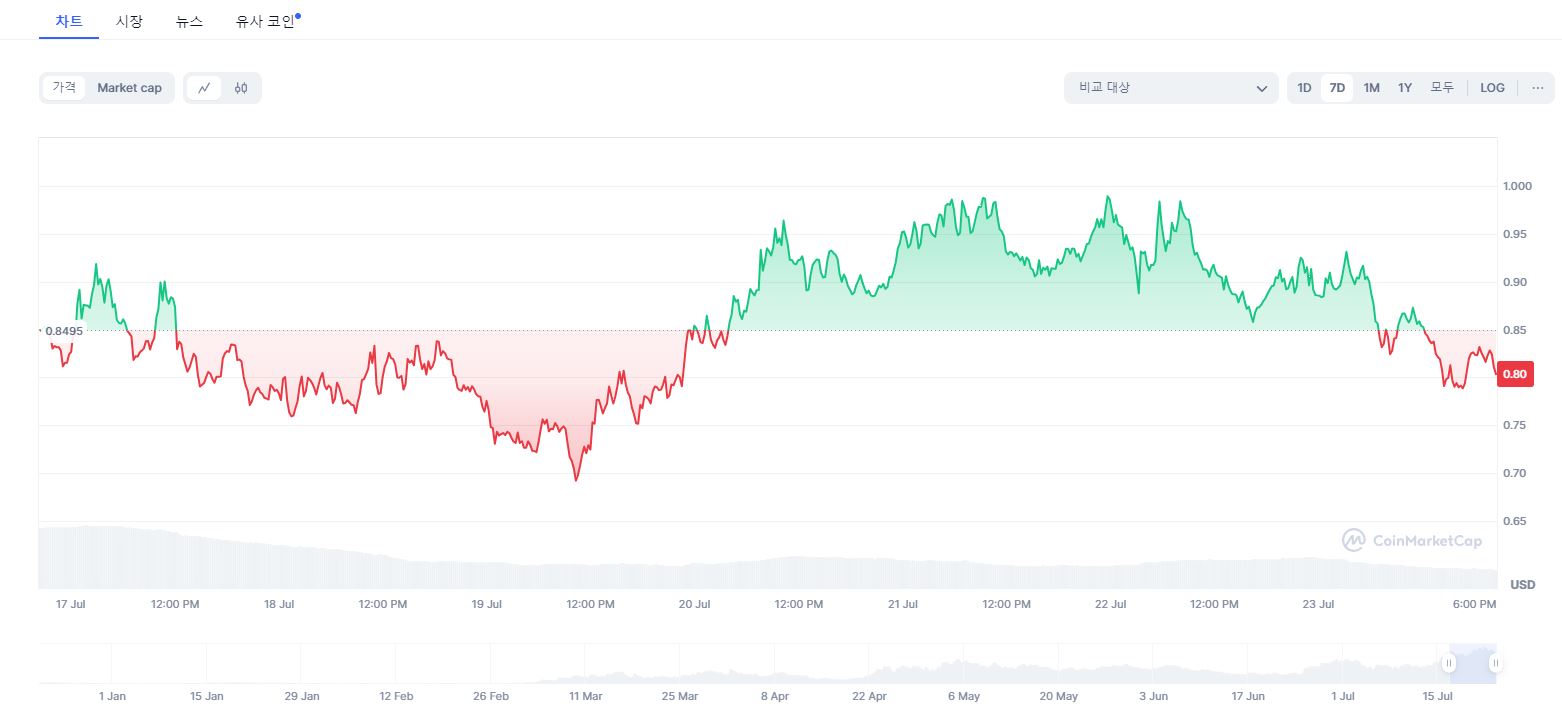The image size is (1562, 728).
Task: Click the 18 Jul date label
Action: 279,604
